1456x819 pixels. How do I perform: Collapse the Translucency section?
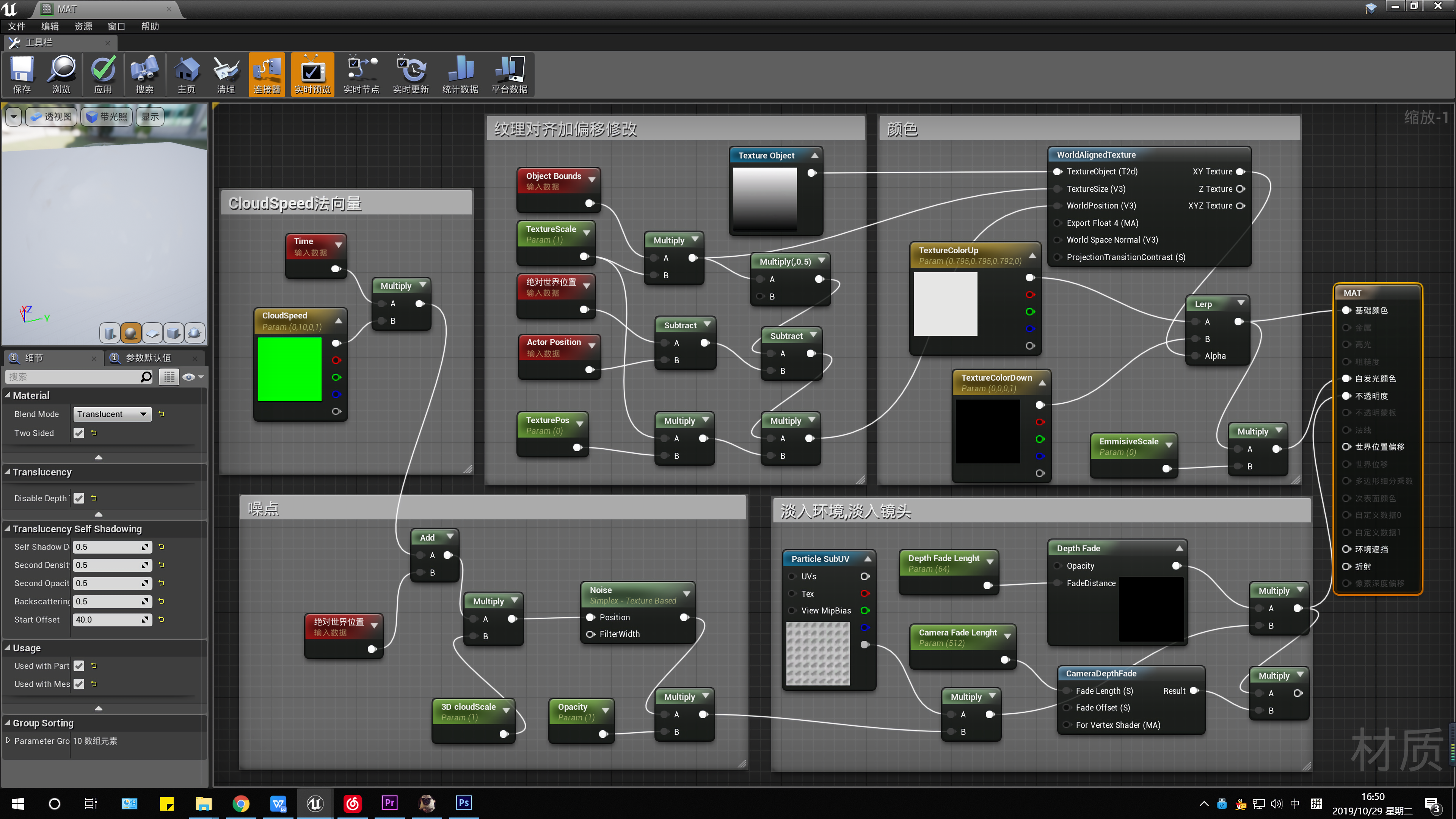7,471
